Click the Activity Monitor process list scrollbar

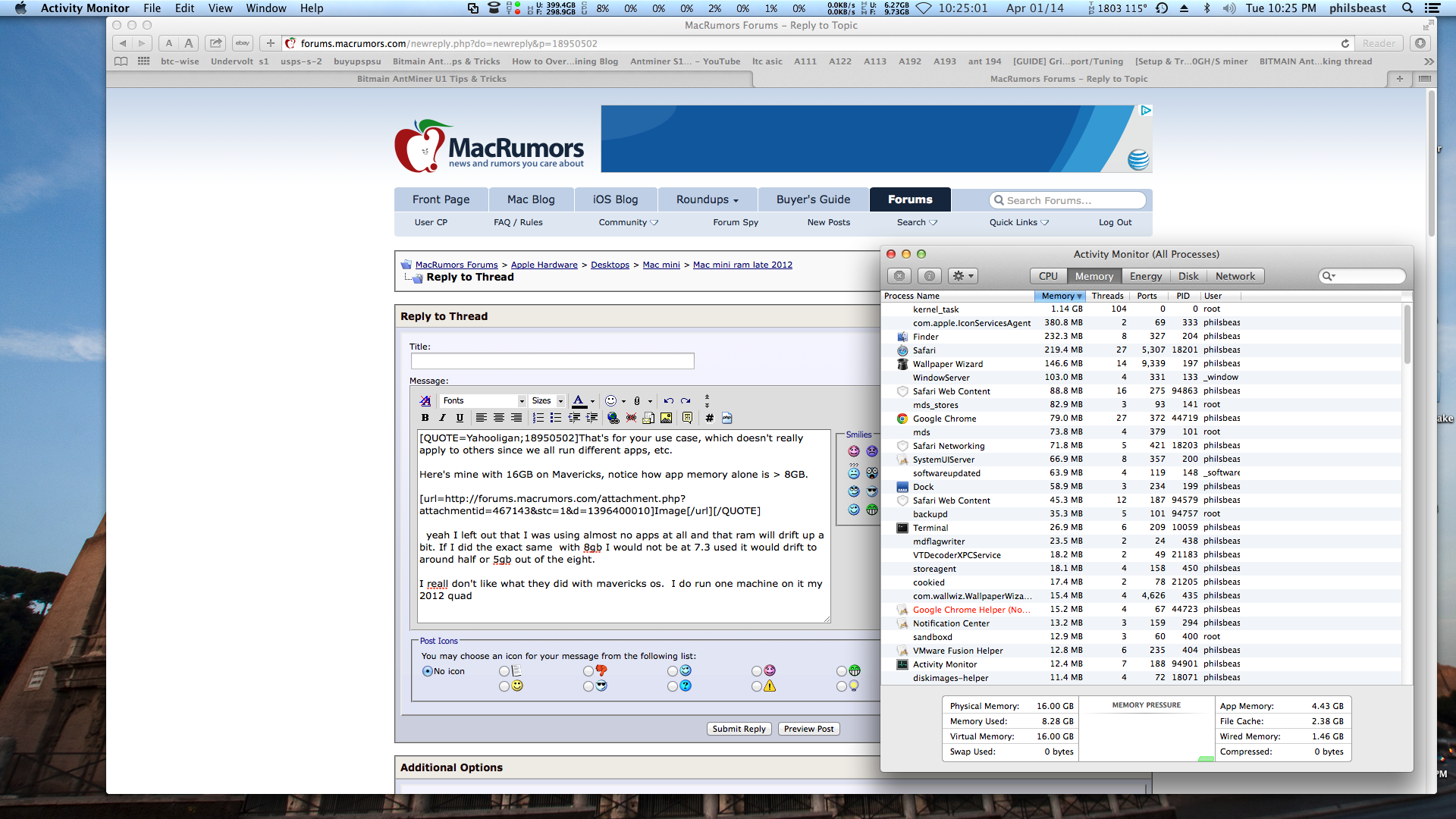pyautogui.click(x=1407, y=334)
